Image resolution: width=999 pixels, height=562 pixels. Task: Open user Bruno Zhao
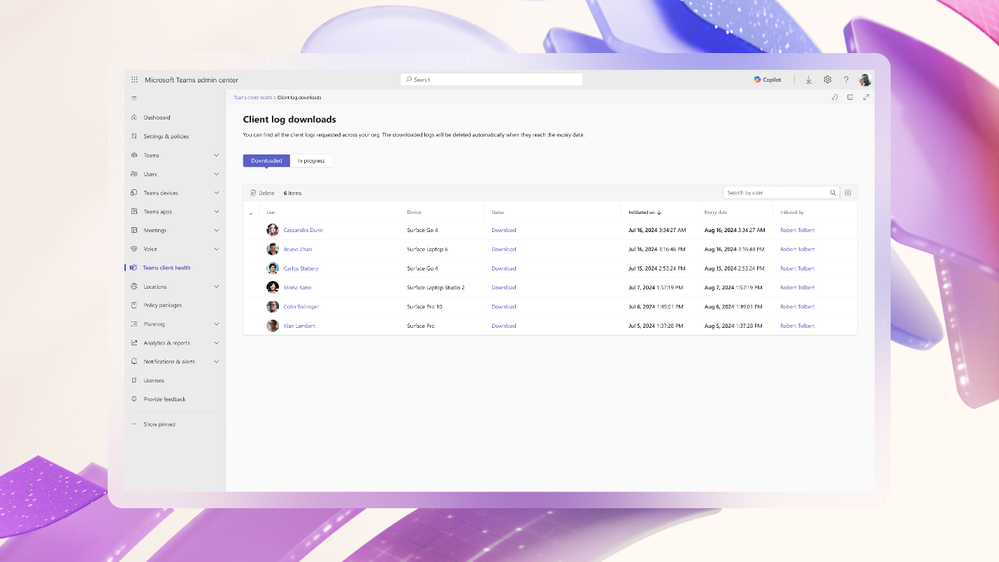click(298, 249)
